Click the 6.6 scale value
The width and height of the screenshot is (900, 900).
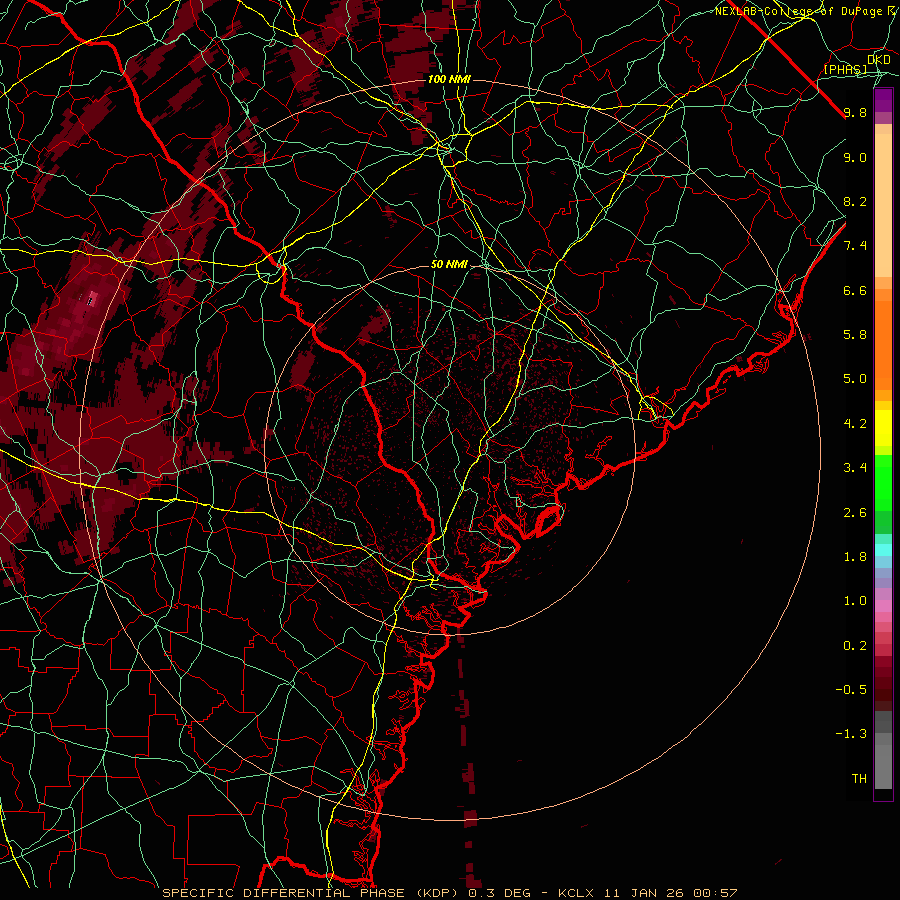(855, 290)
